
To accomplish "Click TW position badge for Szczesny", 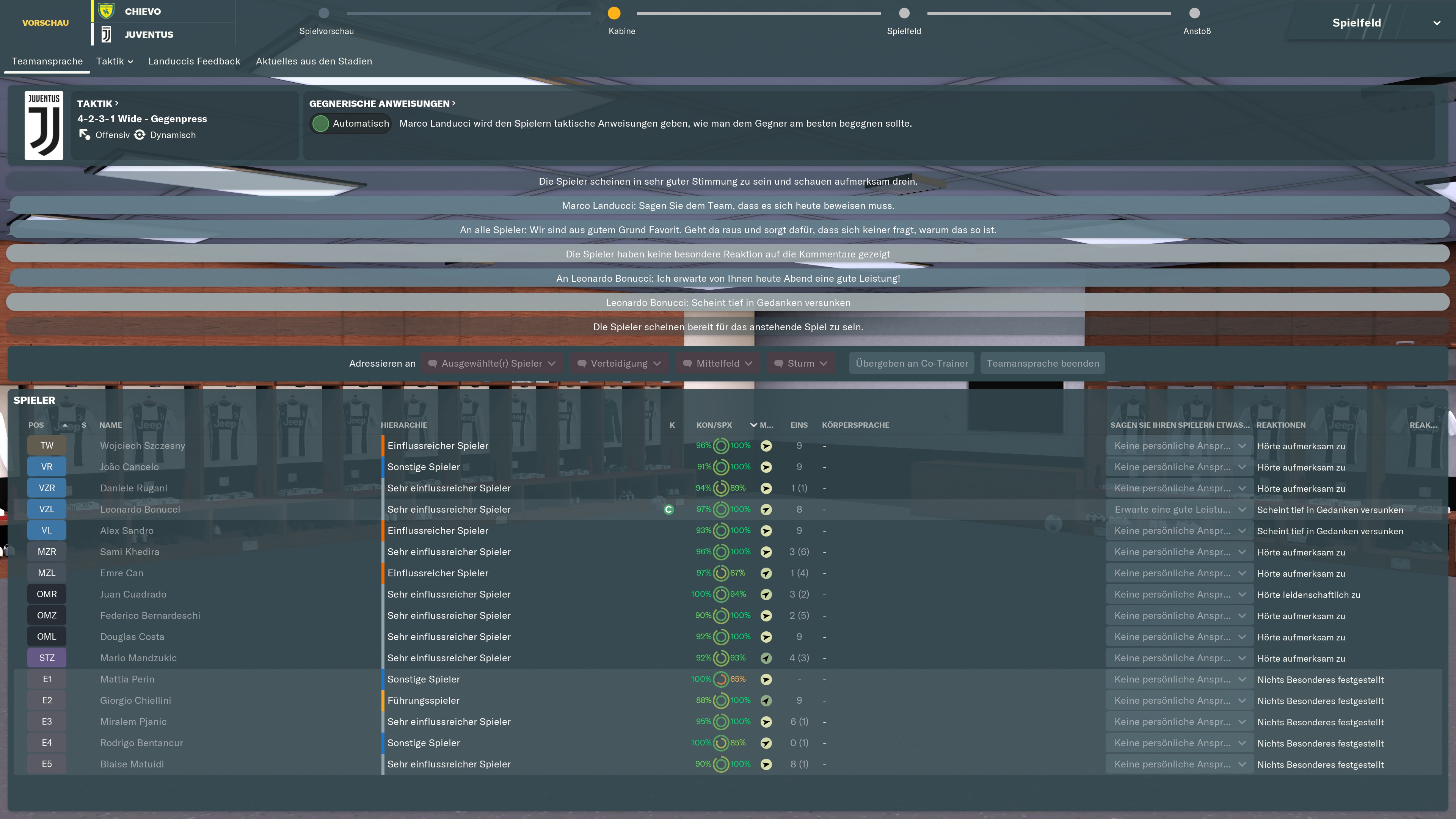I will (x=47, y=446).
